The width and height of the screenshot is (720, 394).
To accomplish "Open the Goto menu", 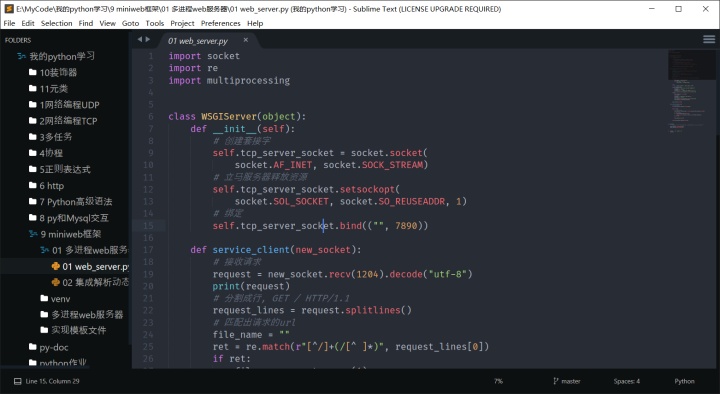I will (x=130, y=23).
